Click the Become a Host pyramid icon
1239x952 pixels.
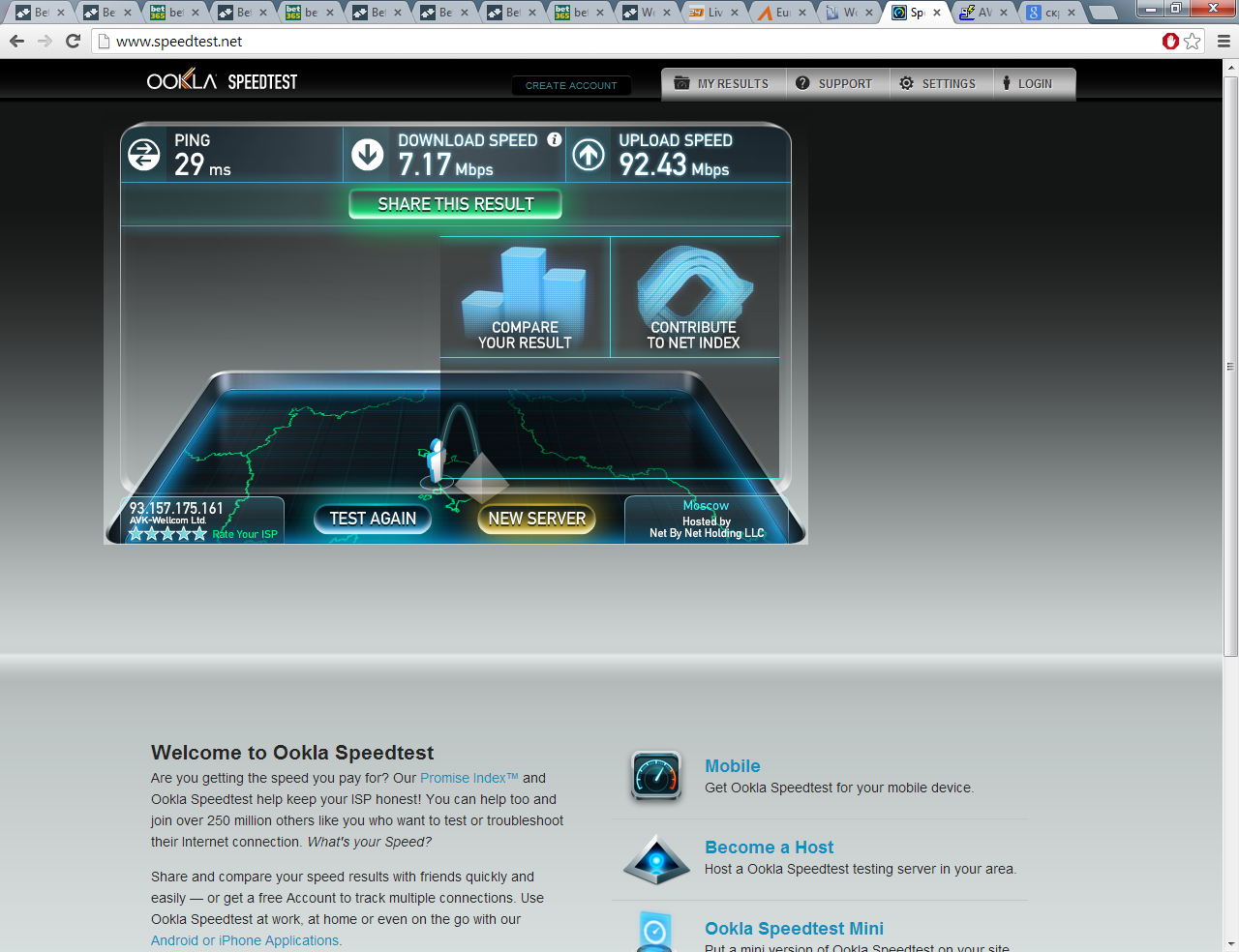tap(656, 859)
